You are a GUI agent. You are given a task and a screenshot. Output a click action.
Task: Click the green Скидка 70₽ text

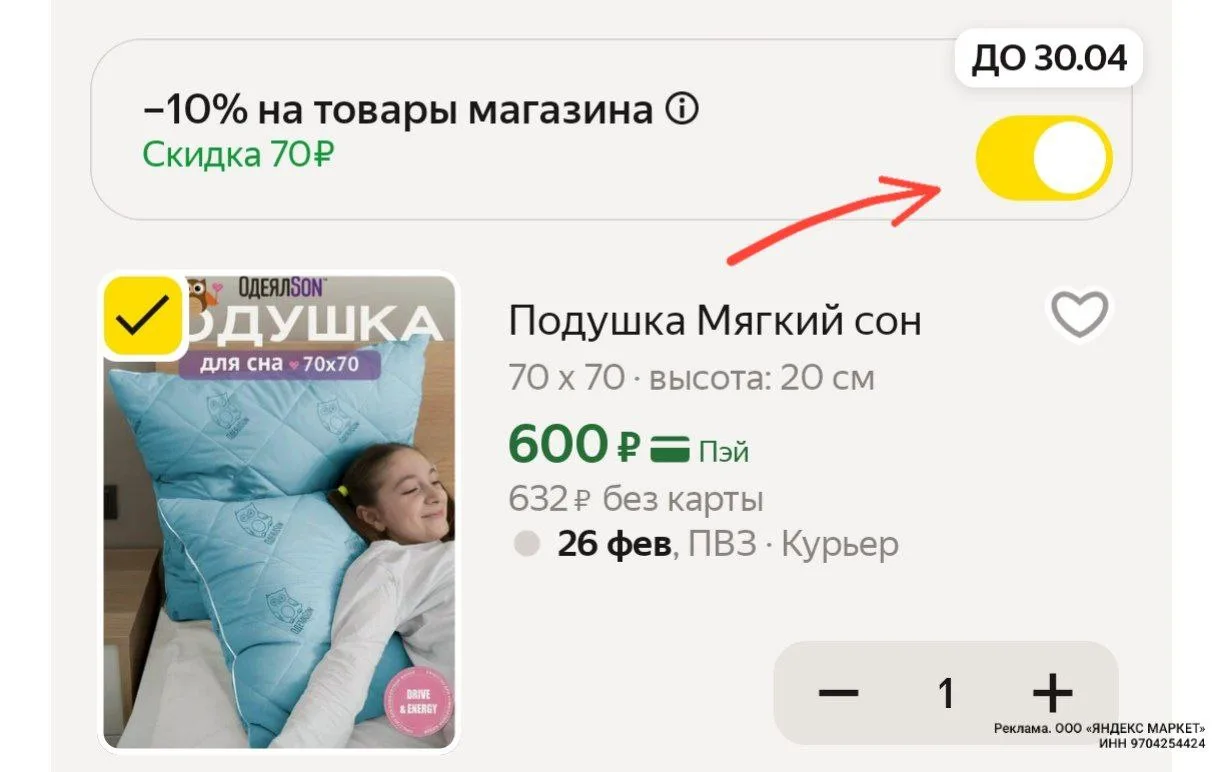coord(238,155)
